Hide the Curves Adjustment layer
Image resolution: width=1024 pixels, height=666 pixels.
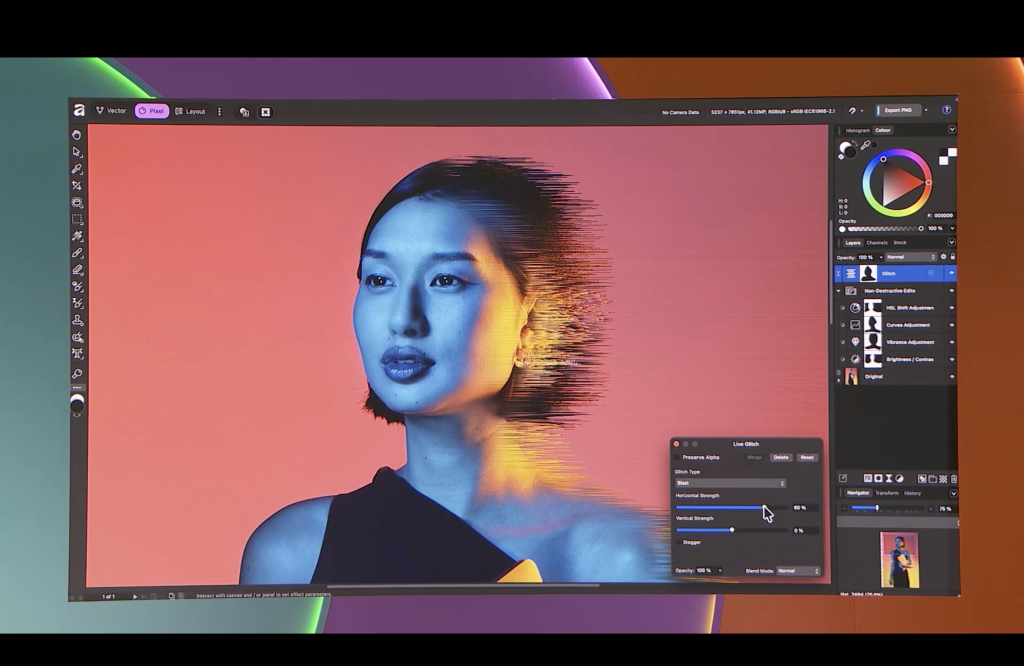(x=951, y=325)
